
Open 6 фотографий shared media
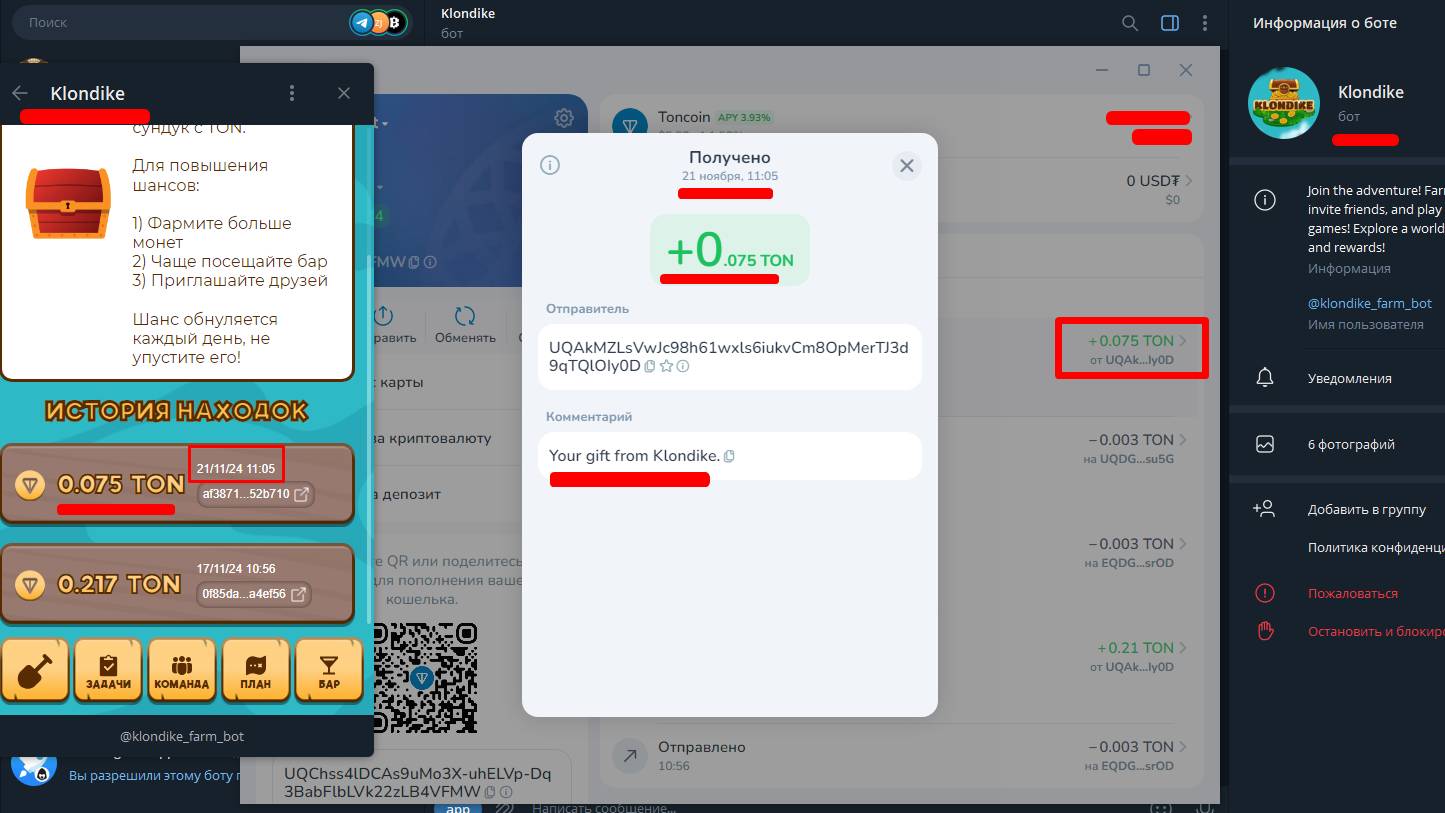1337,444
